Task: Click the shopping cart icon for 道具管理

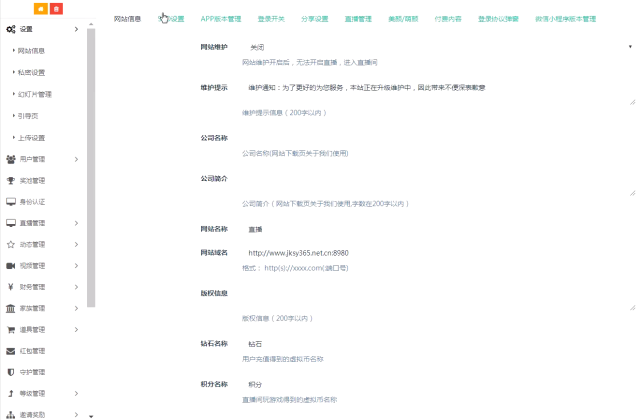Action: click(11, 330)
